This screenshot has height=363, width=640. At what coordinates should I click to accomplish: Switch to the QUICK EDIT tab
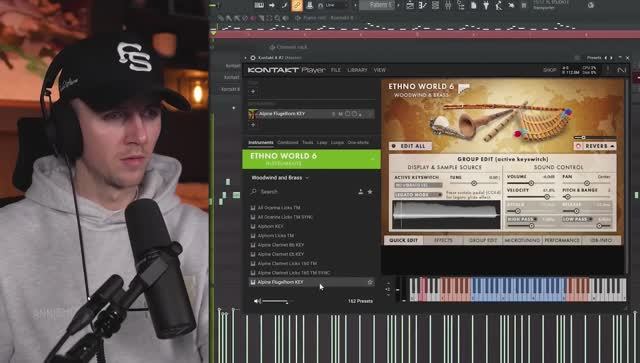(x=403, y=241)
